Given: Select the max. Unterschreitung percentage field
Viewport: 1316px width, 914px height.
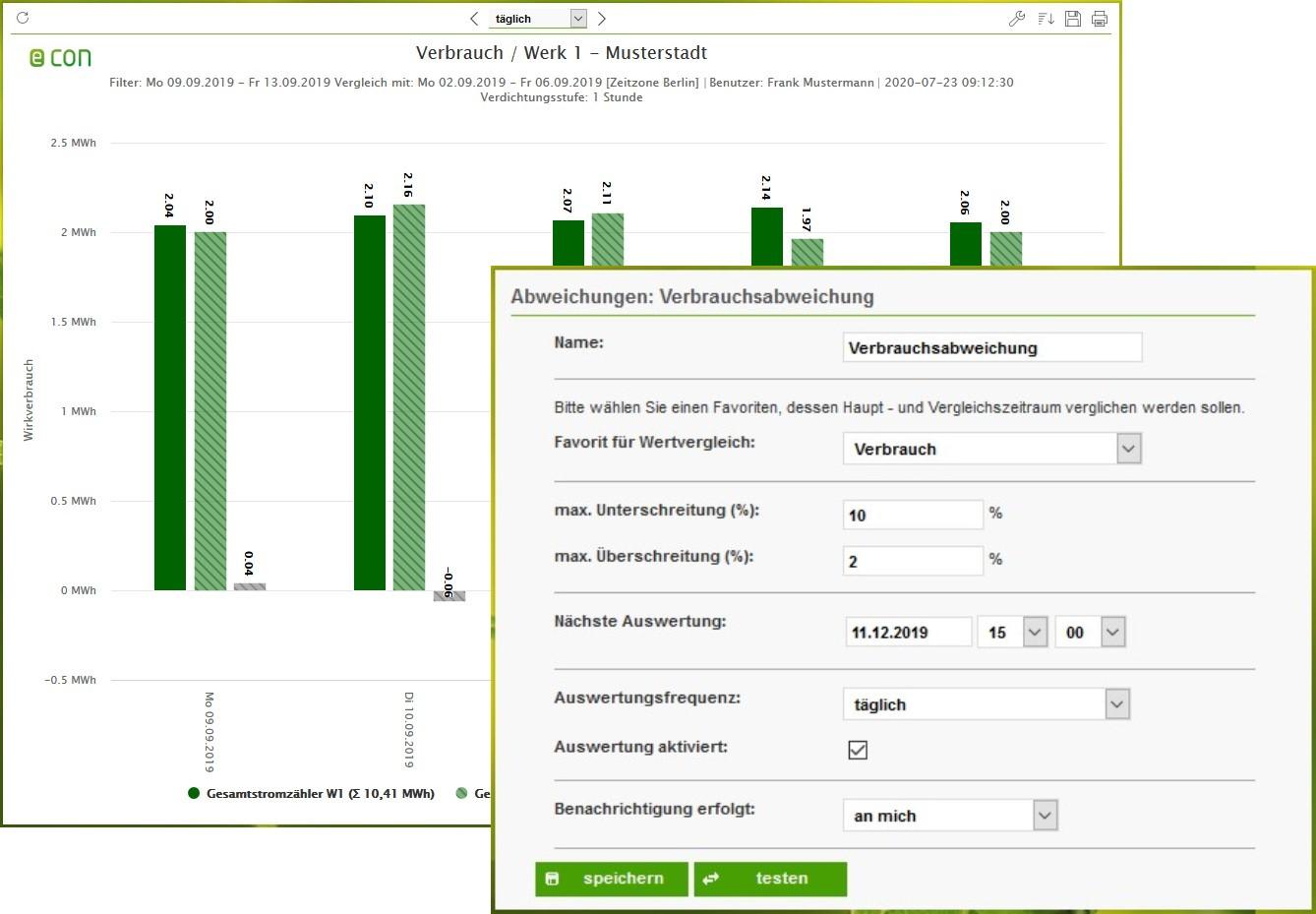Looking at the screenshot, I should 912,515.
